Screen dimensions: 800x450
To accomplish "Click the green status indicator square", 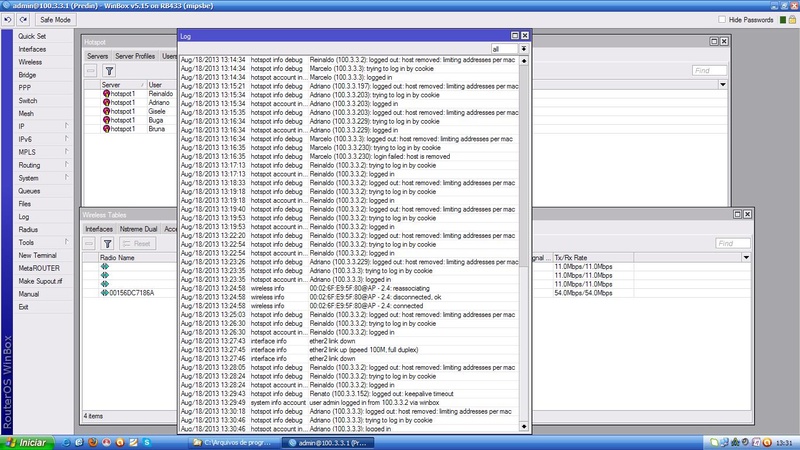I will pyautogui.click(x=783, y=20).
